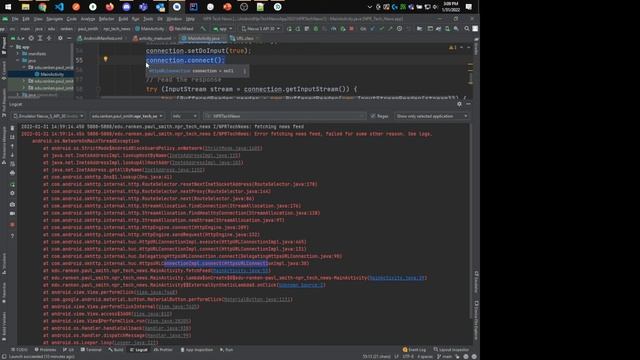The width and height of the screenshot is (640, 360).
Task: Open the App Inspection tool window
Action: (197, 350)
